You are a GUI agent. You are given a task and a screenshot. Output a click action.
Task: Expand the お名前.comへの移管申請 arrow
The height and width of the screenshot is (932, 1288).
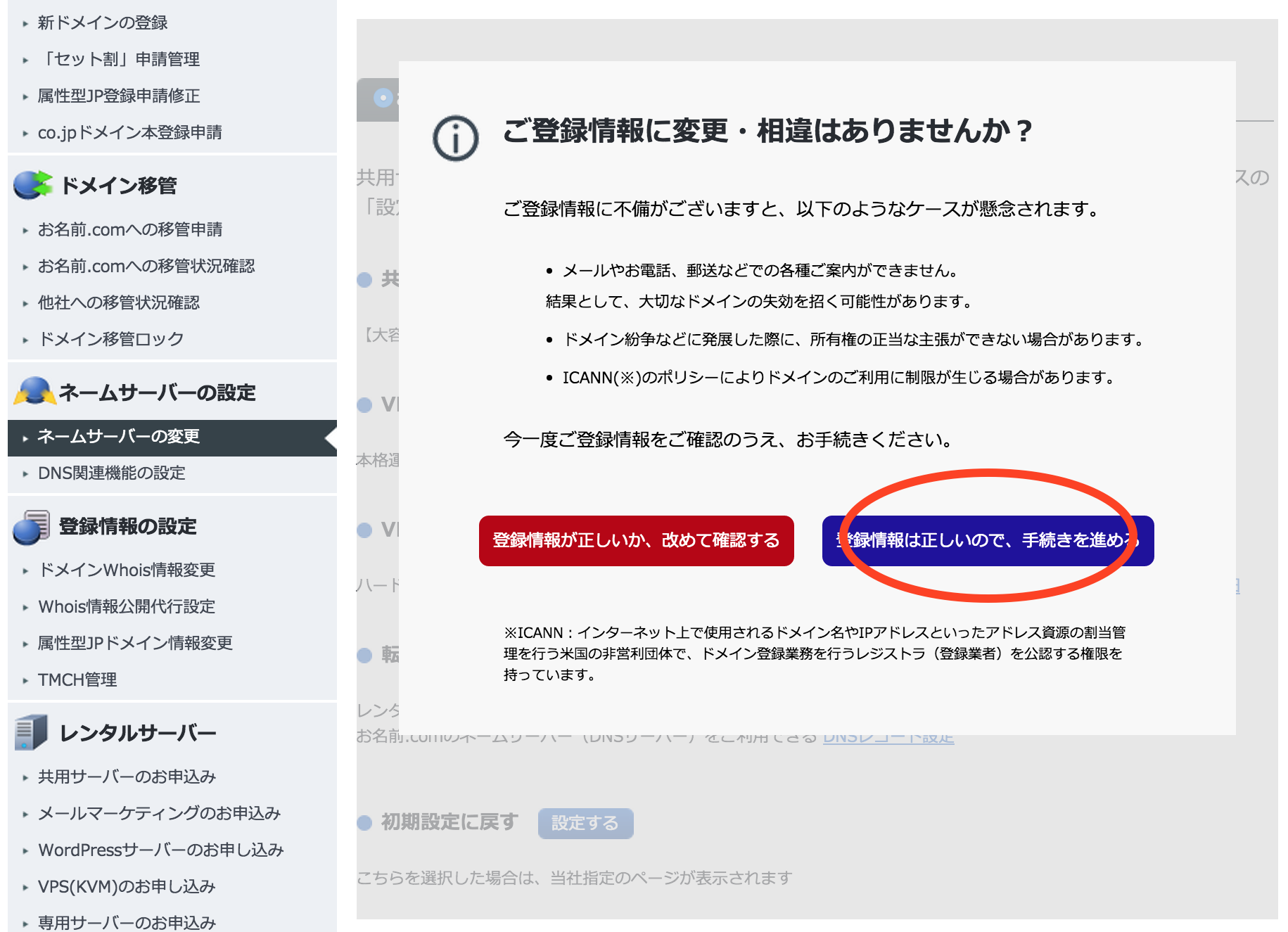(25, 229)
